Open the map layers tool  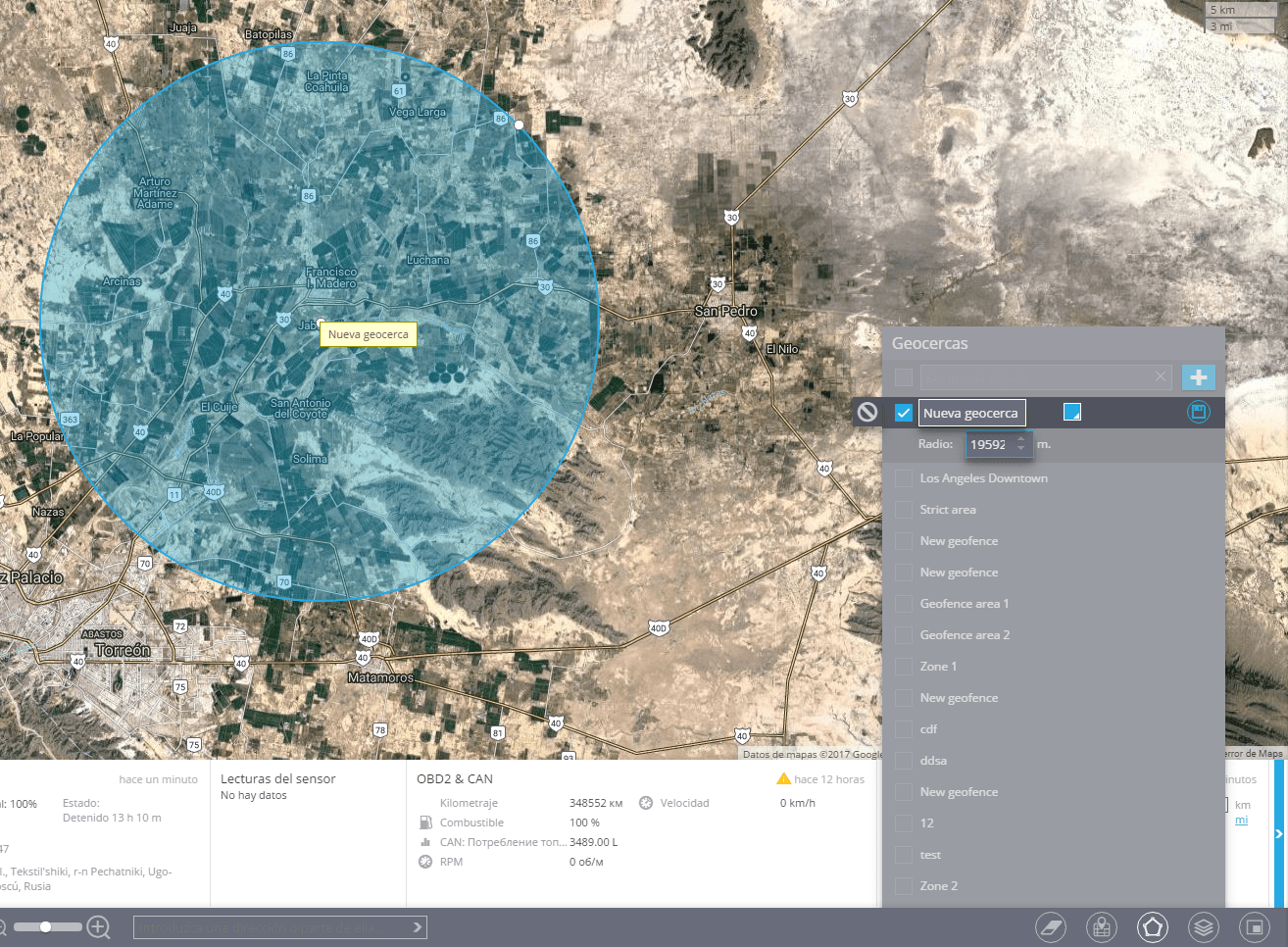click(1203, 926)
